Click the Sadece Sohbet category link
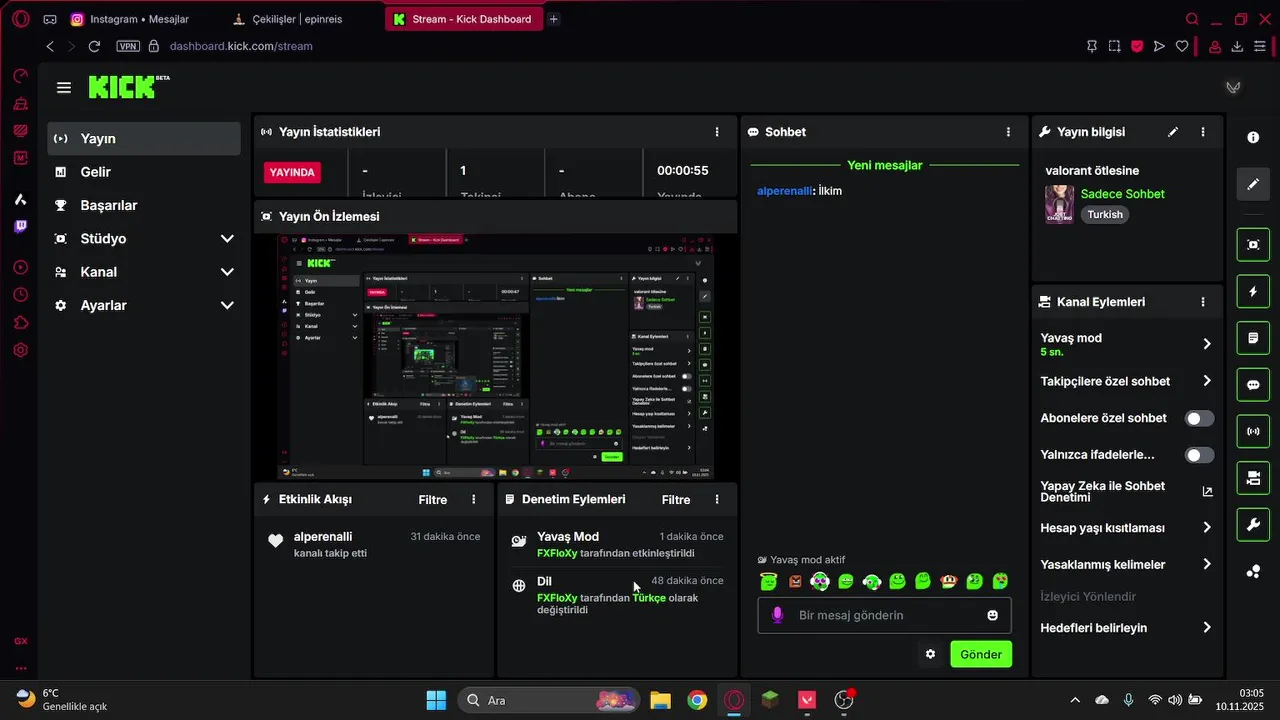 click(x=1122, y=194)
